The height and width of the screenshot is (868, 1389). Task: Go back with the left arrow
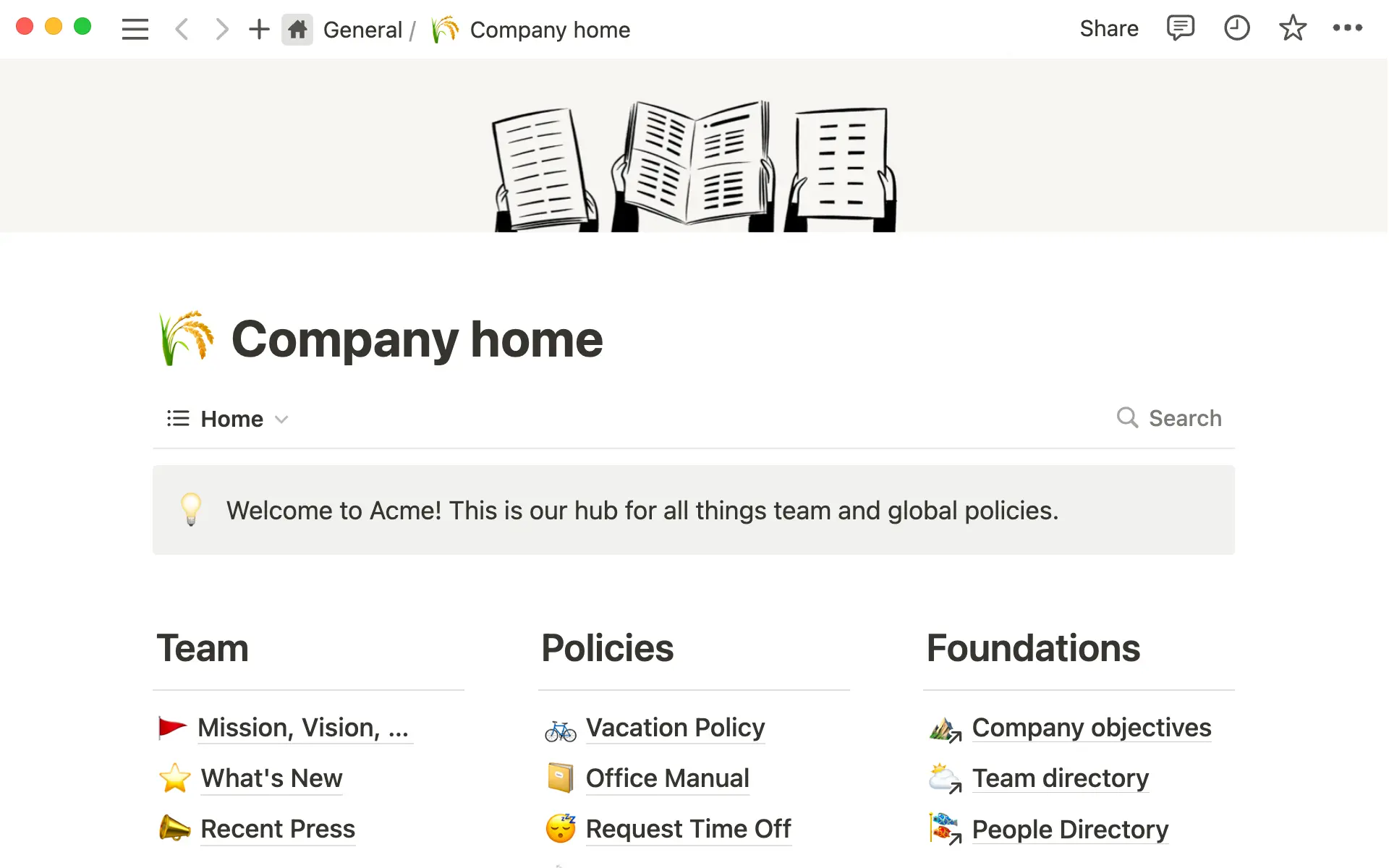point(182,30)
